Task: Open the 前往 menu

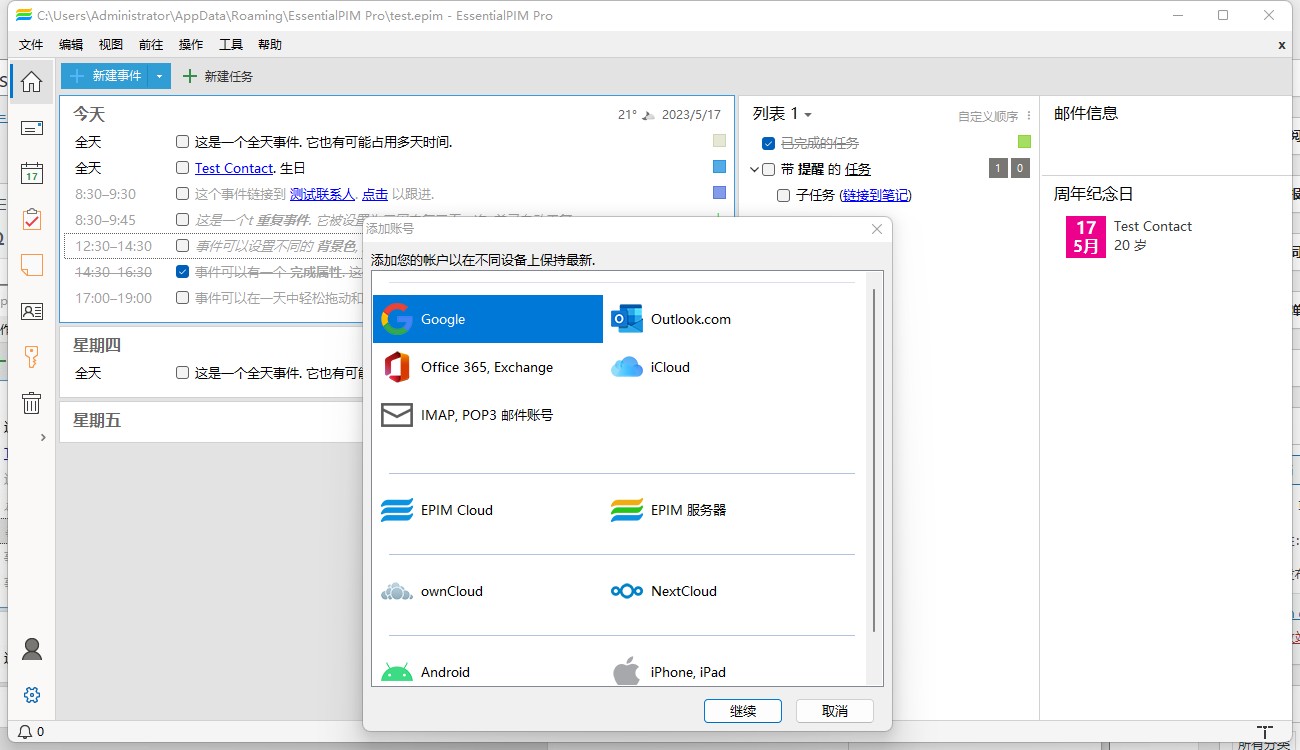Action: click(x=151, y=45)
